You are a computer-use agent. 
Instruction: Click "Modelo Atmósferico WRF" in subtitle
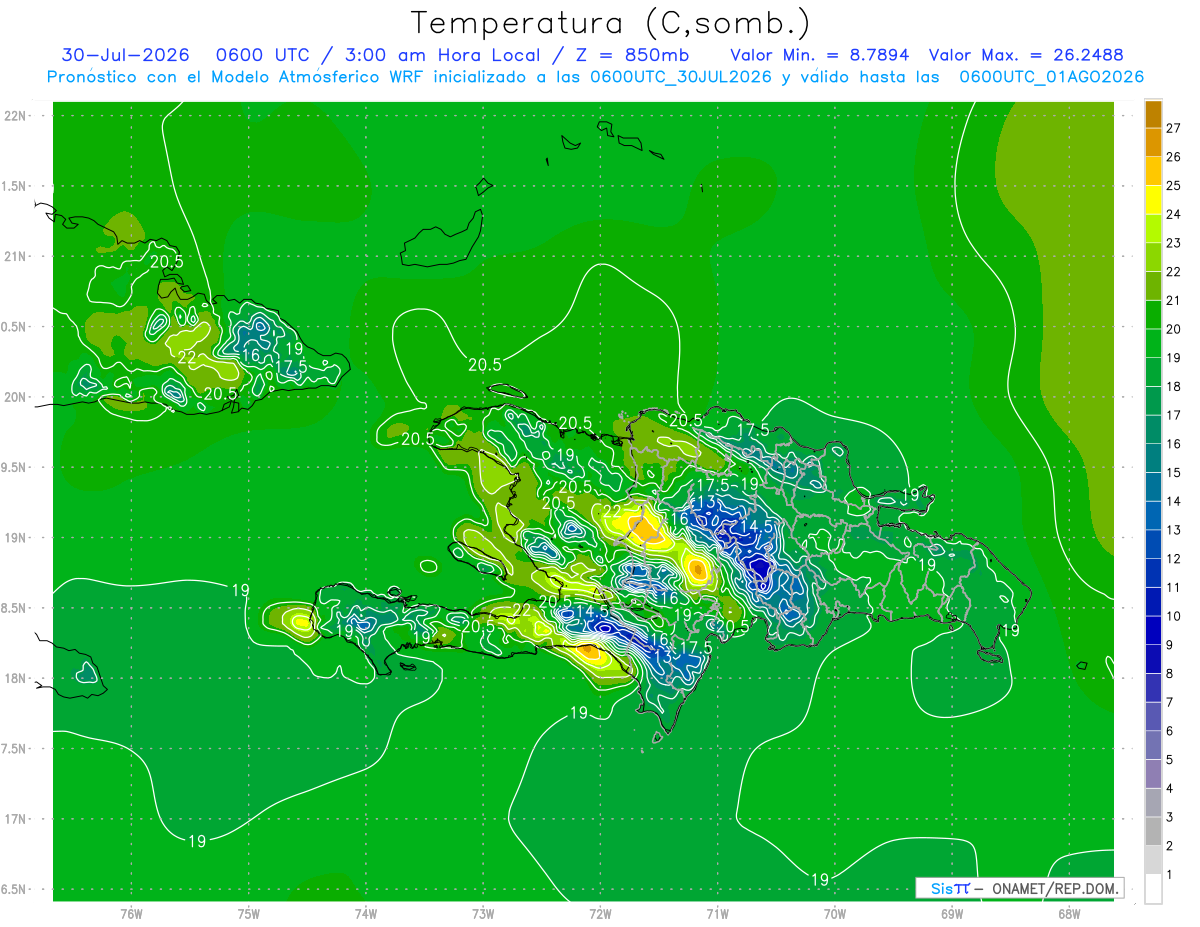click(x=305, y=77)
